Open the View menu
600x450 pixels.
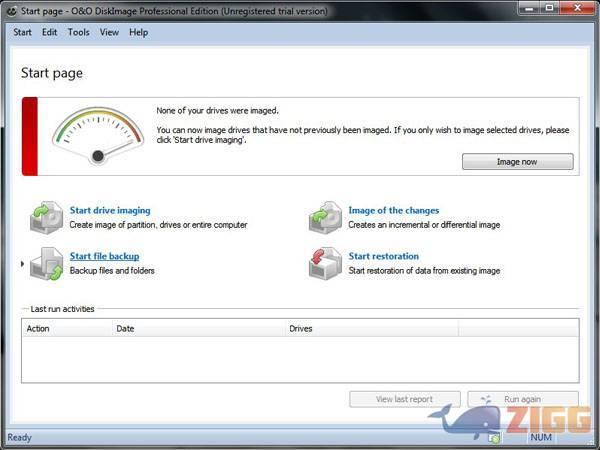(x=109, y=33)
